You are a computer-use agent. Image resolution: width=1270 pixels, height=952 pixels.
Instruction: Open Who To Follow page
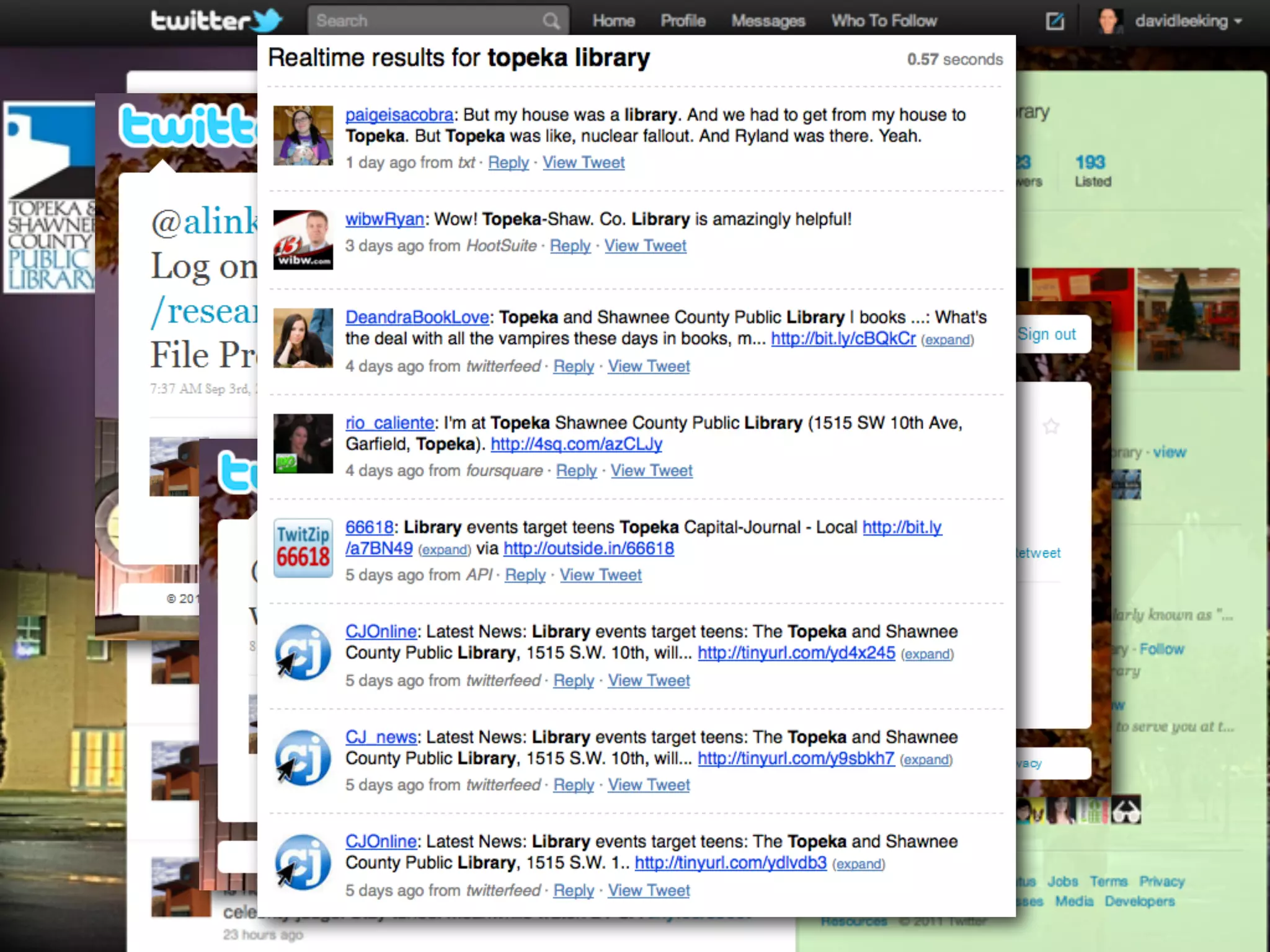point(884,21)
